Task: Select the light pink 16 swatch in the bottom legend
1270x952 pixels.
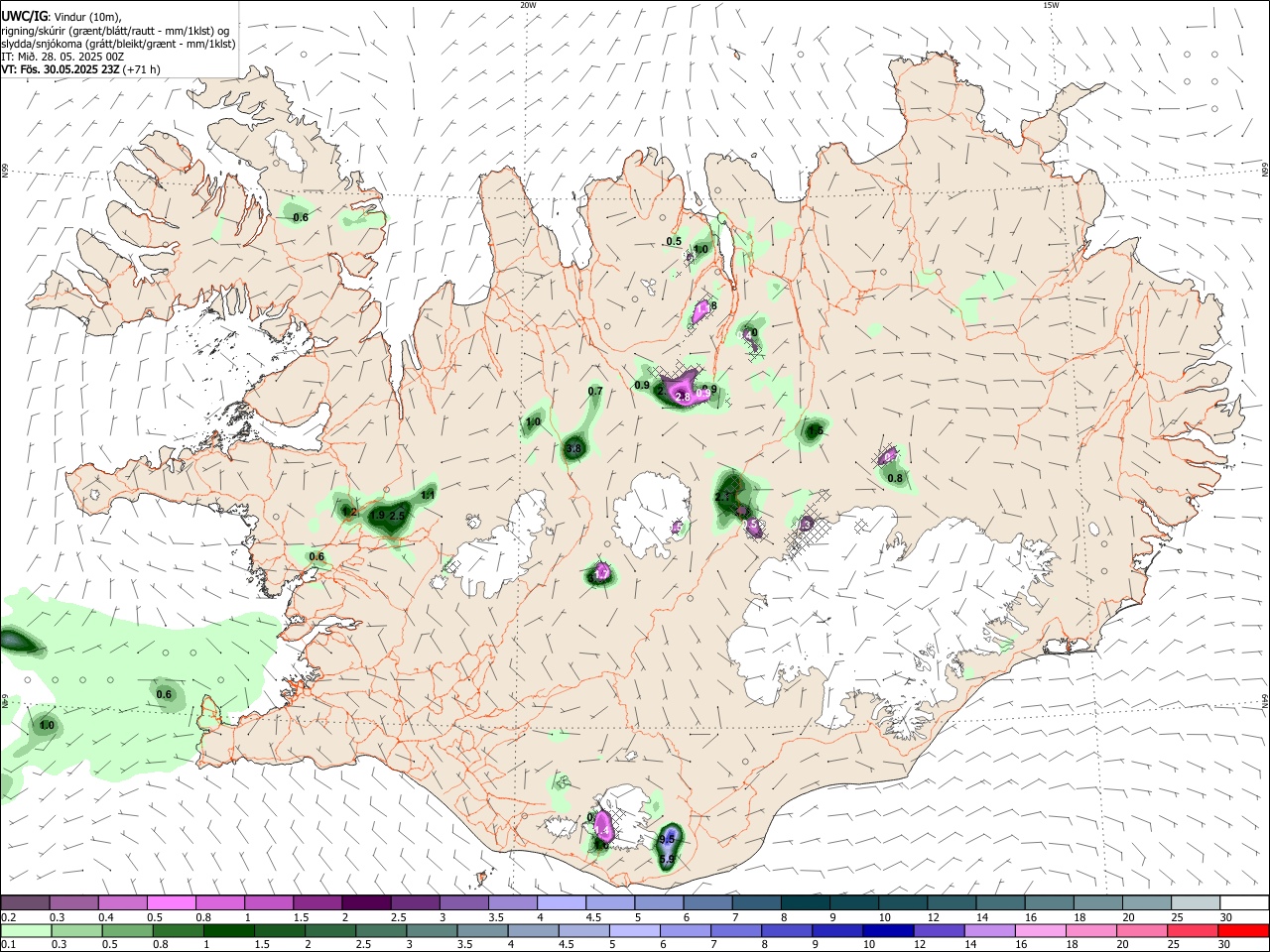Action: pos(1041,930)
